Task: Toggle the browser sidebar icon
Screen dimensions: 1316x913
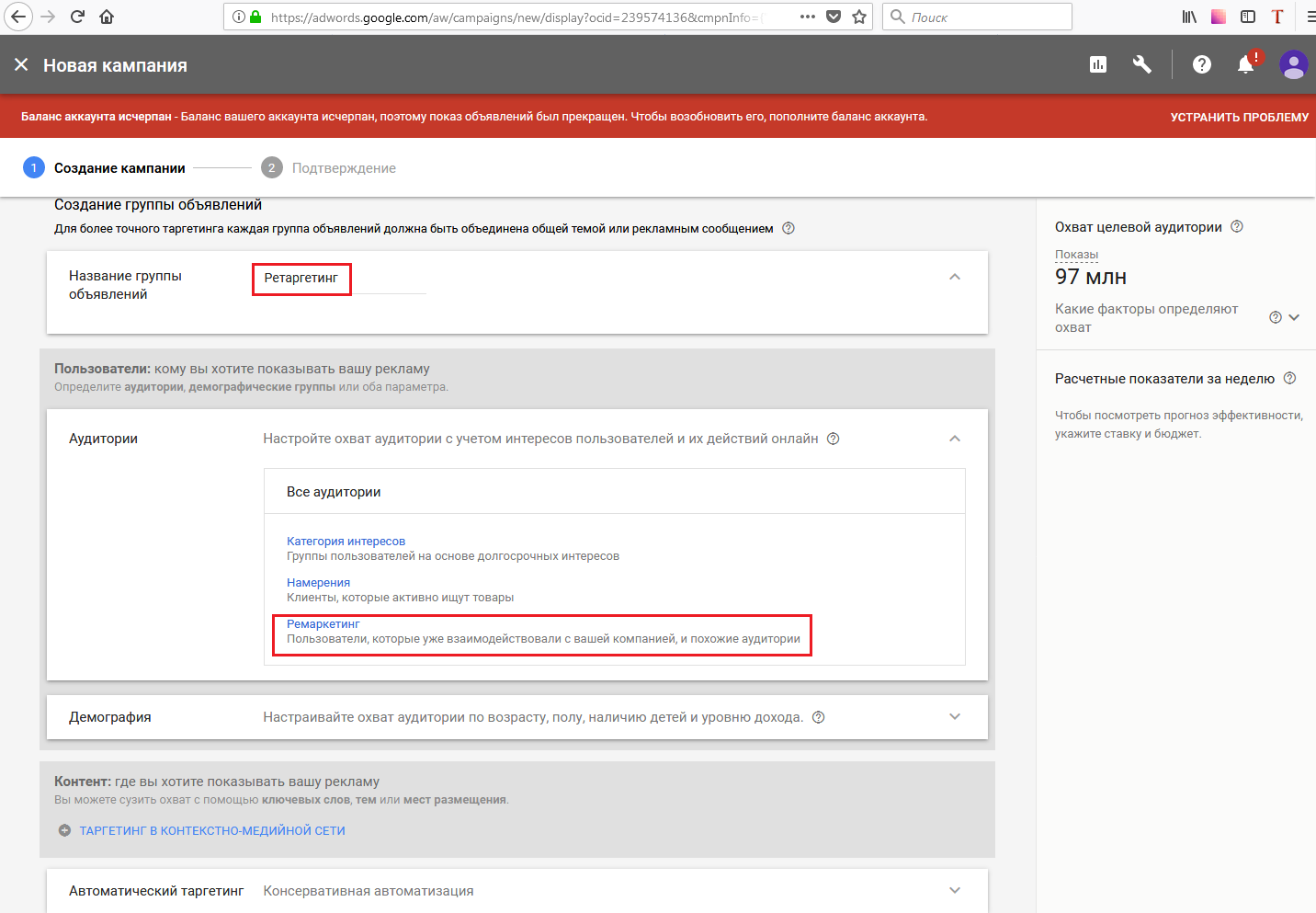Action: [x=1248, y=17]
